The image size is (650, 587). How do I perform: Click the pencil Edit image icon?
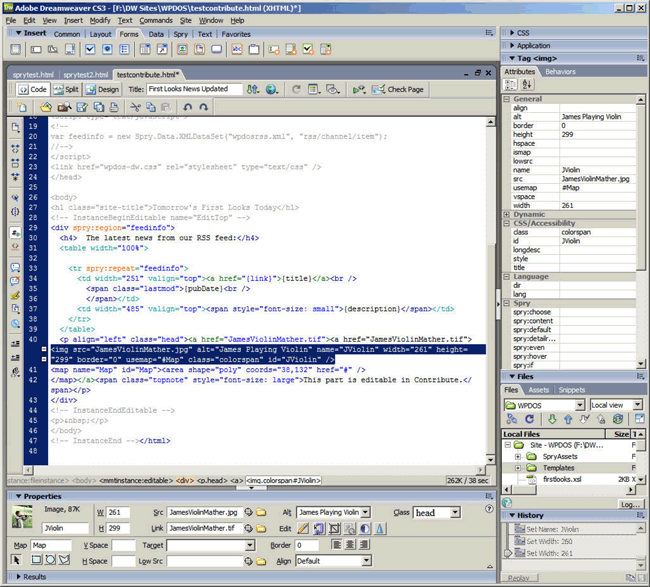pos(303,528)
